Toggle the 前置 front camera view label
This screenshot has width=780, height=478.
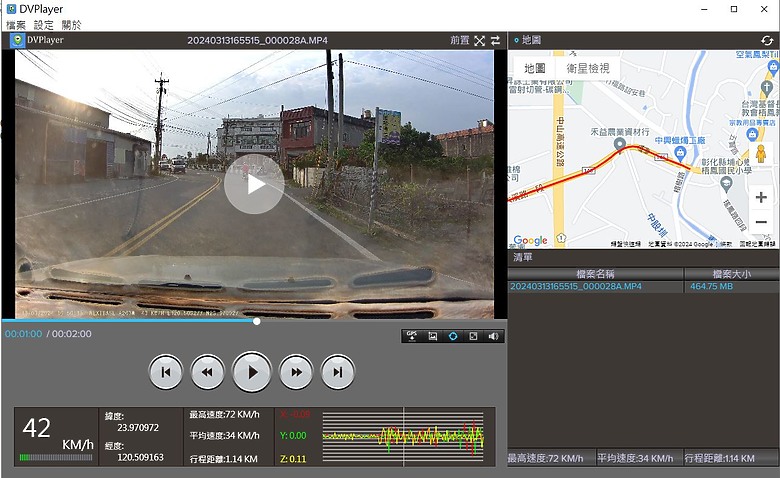point(460,40)
